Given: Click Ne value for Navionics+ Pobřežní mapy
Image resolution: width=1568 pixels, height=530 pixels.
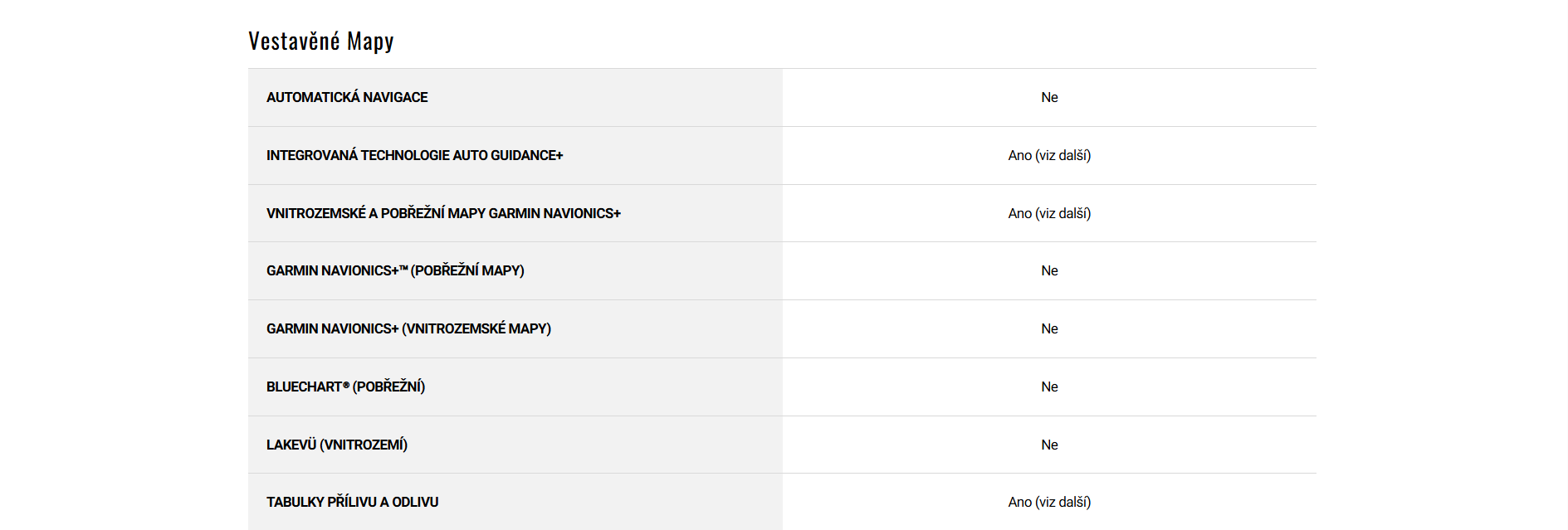Looking at the screenshot, I should pyautogui.click(x=1049, y=271).
